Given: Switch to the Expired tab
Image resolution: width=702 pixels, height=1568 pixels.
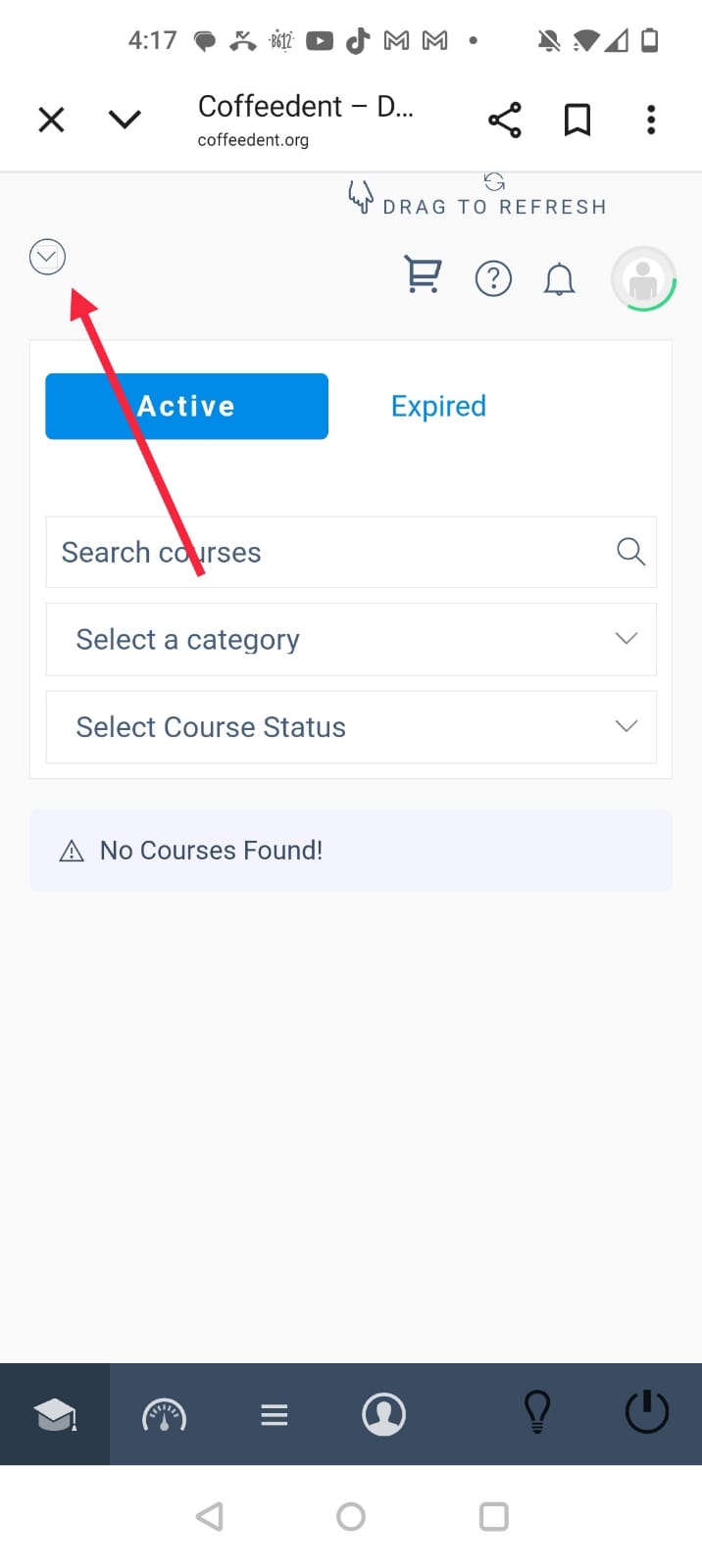Looking at the screenshot, I should pyautogui.click(x=438, y=406).
